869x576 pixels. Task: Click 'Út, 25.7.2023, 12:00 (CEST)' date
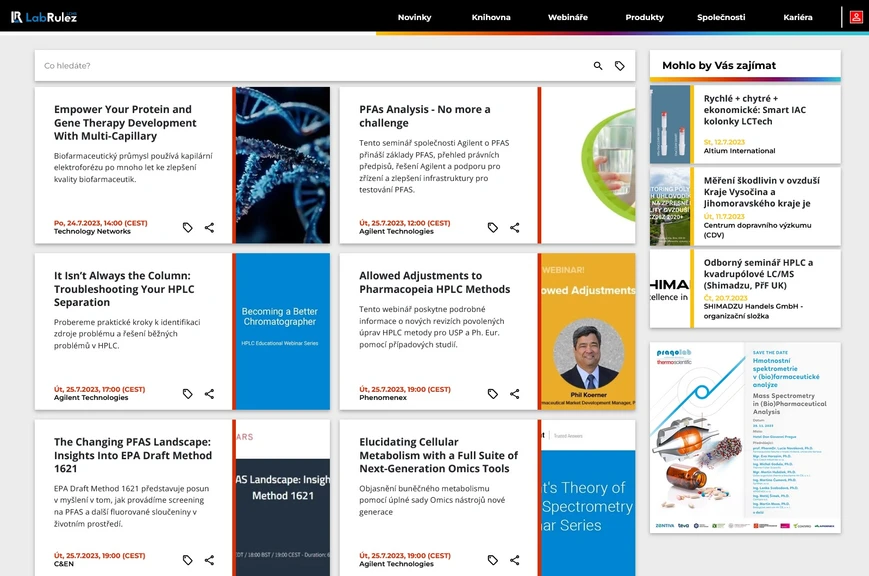(x=405, y=223)
